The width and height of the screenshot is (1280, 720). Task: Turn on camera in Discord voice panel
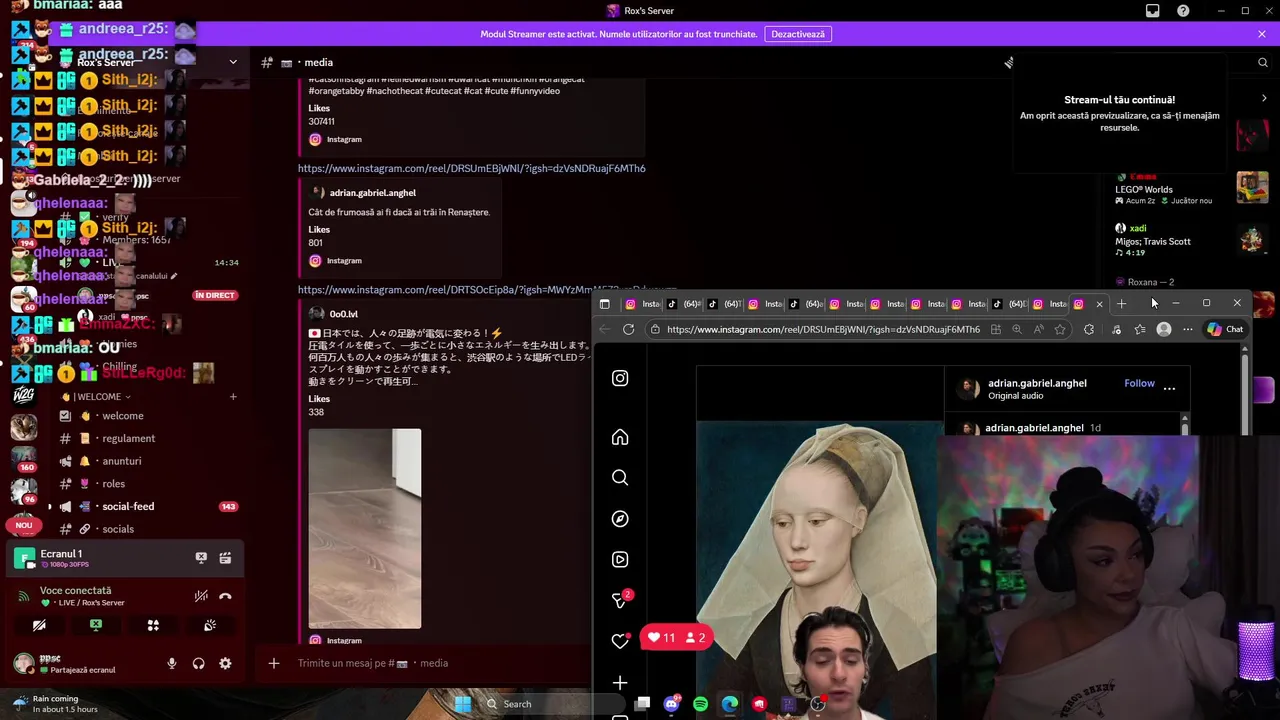coord(39,625)
